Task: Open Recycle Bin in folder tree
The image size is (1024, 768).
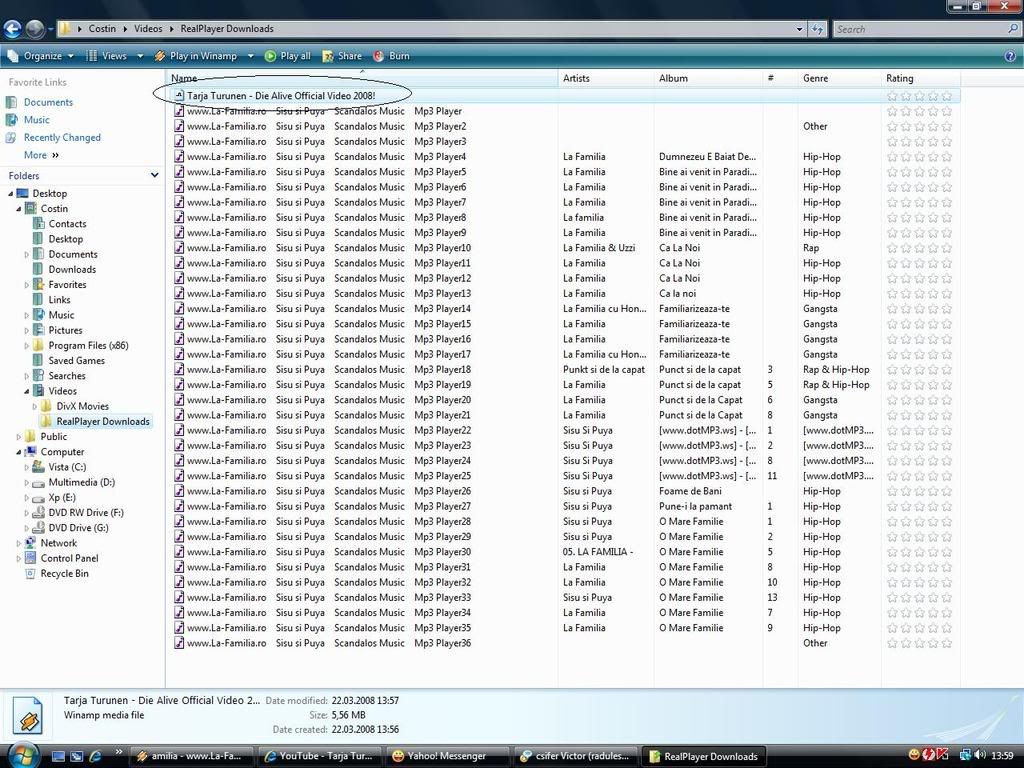Action: pyautogui.click(x=64, y=574)
